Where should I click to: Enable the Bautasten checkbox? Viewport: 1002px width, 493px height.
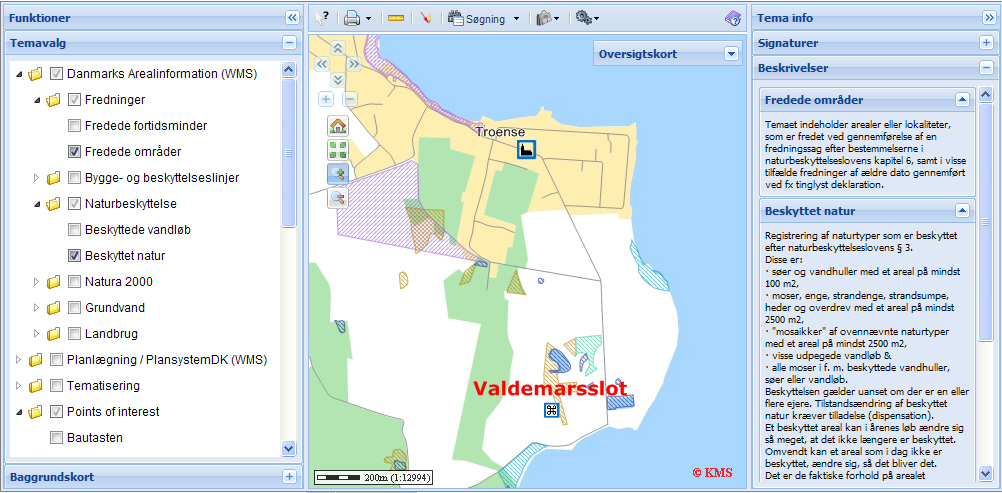pyautogui.click(x=56, y=438)
